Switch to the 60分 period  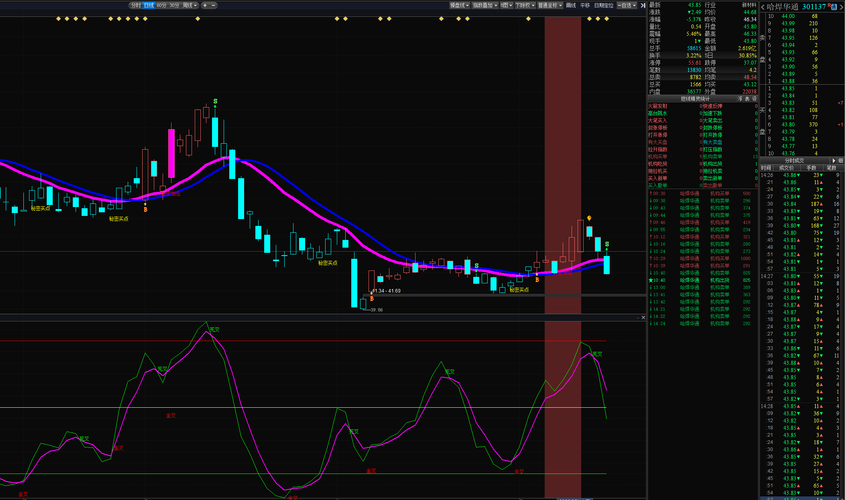[161, 5]
